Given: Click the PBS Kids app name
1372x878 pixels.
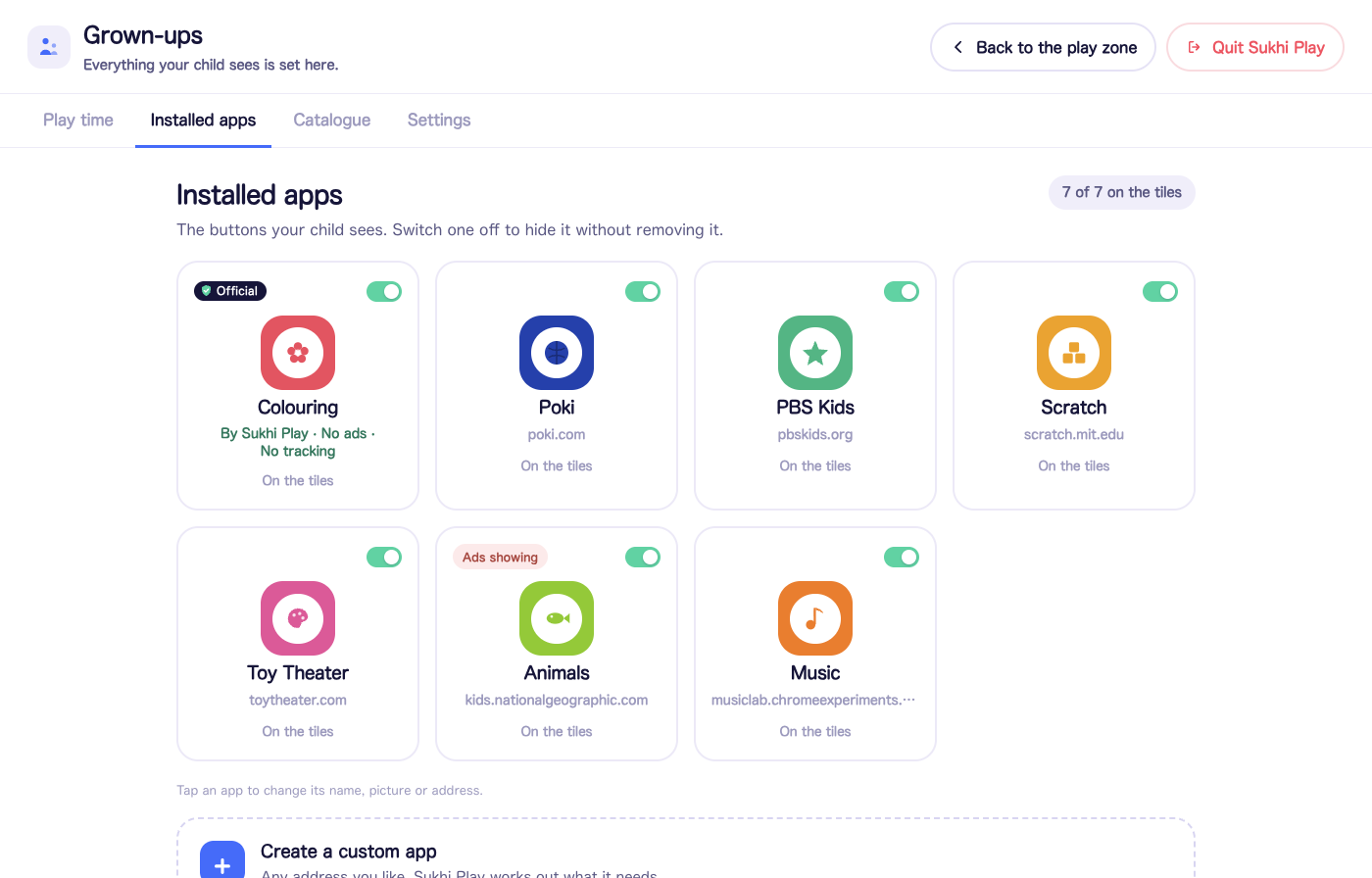Looking at the screenshot, I should pyautogui.click(x=815, y=407).
